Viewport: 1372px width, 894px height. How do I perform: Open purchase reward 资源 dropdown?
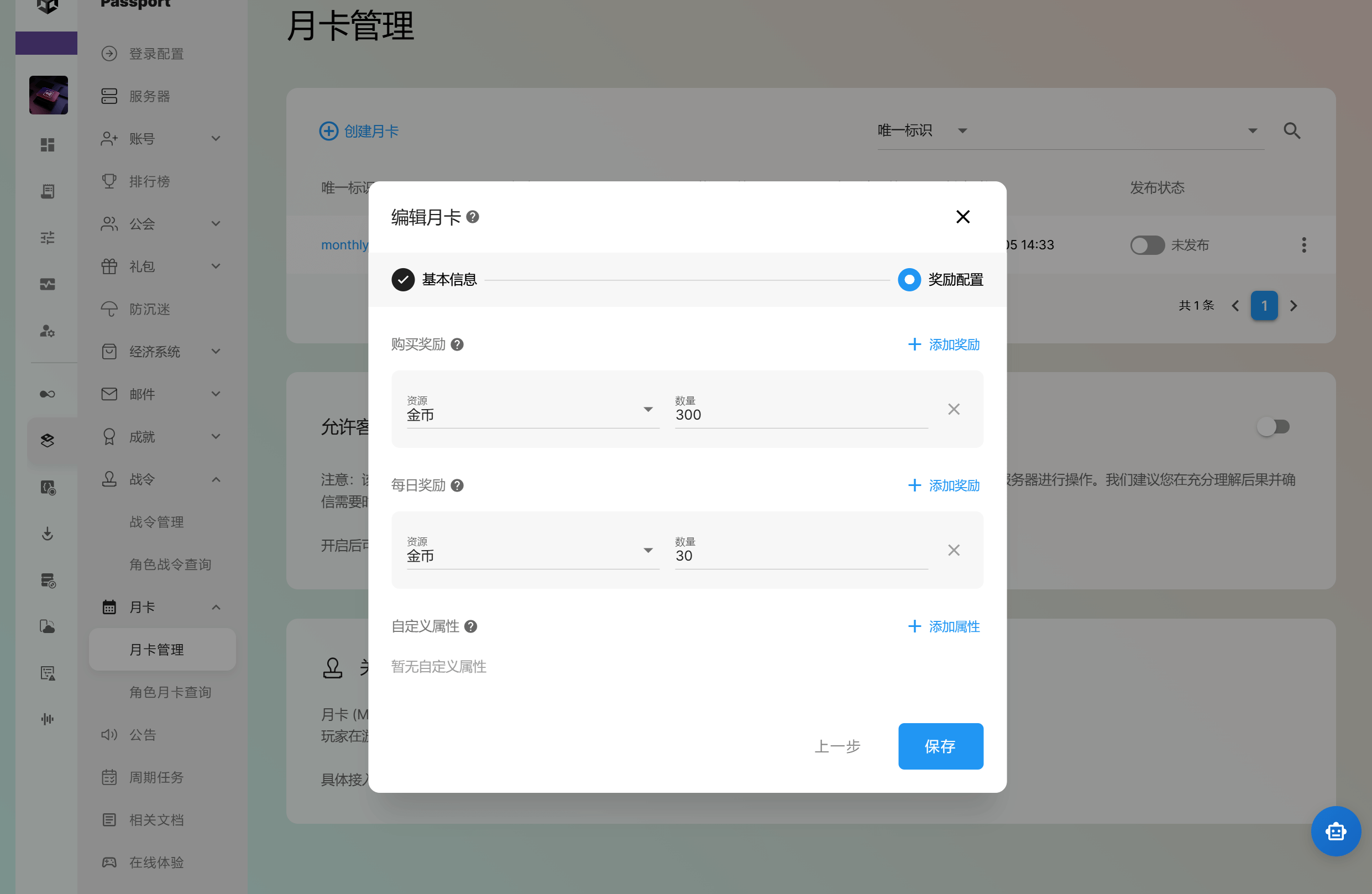532,414
